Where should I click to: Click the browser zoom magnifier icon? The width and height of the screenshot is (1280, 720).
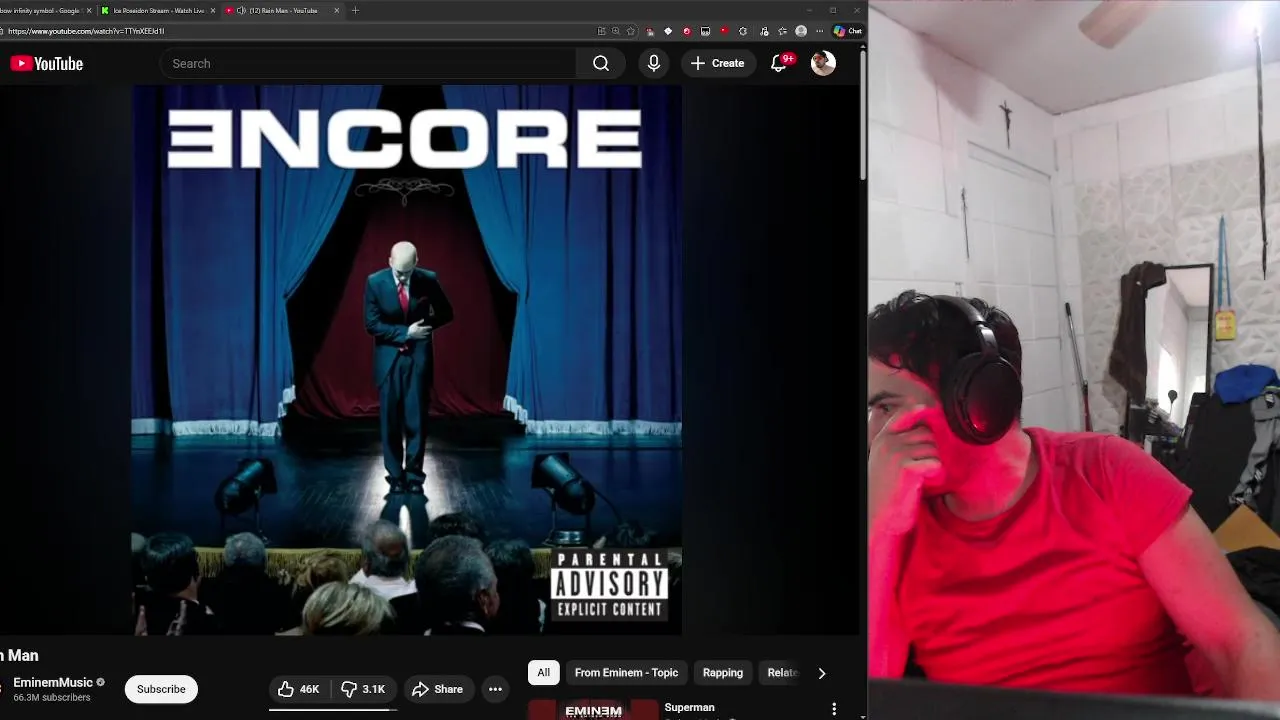(616, 31)
